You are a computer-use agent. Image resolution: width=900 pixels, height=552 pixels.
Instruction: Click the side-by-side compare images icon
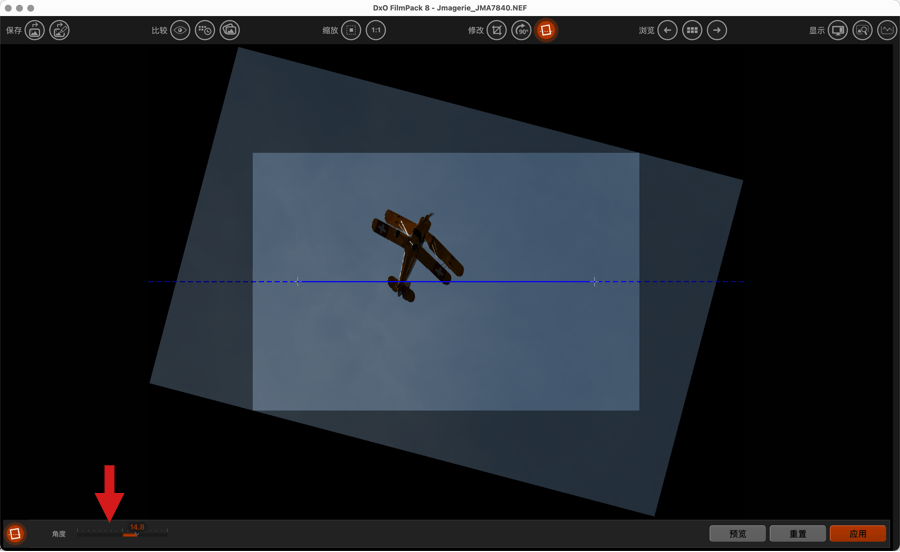click(230, 31)
